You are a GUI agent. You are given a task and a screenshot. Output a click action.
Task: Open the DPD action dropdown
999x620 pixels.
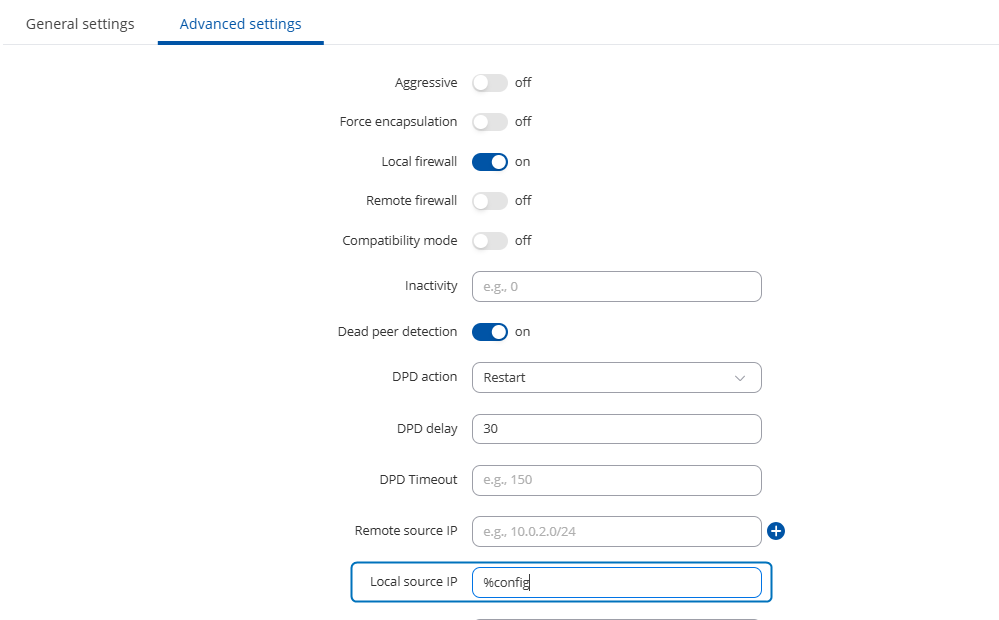616,378
